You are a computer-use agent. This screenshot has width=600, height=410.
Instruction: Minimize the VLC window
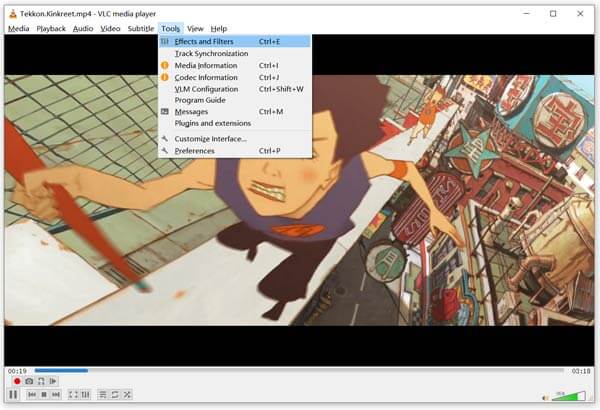click(527, 14)
